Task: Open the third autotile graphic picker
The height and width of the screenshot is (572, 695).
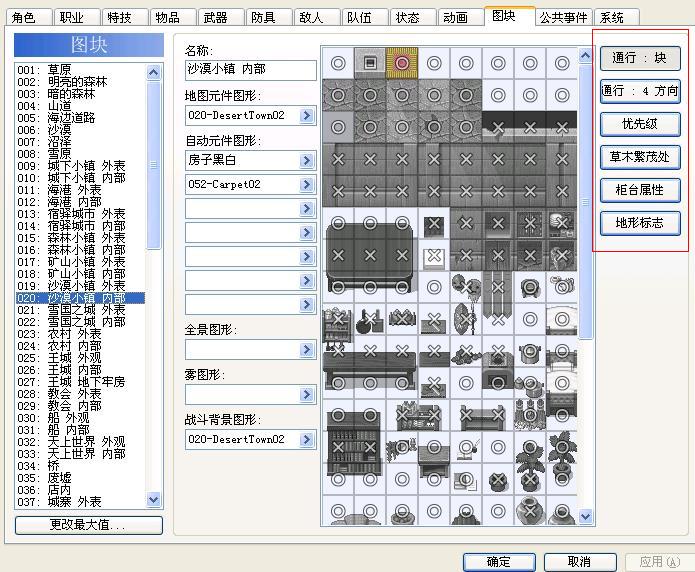Action: [x=306, y=208]
